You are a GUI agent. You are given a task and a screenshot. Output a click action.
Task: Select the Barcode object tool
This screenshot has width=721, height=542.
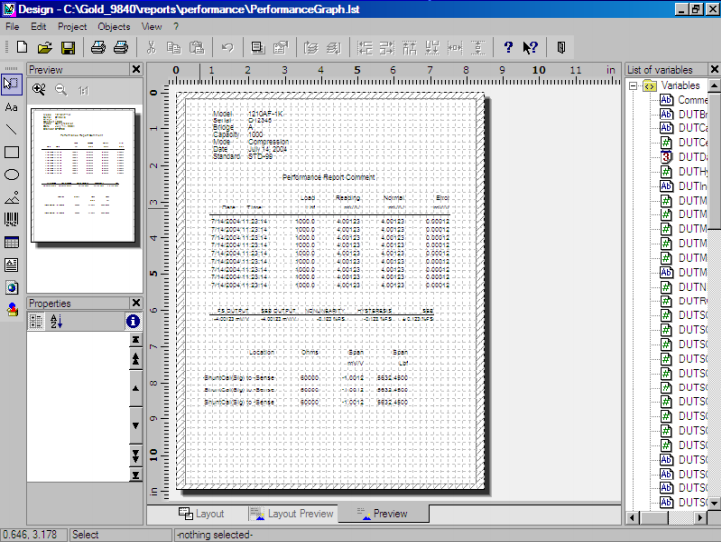click(x=11, y=220)
